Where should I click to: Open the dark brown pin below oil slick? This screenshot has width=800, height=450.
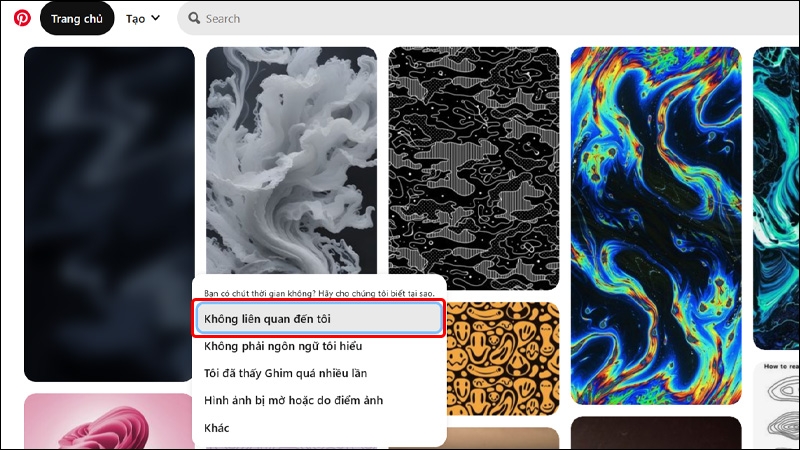click(x=656, y=433)
